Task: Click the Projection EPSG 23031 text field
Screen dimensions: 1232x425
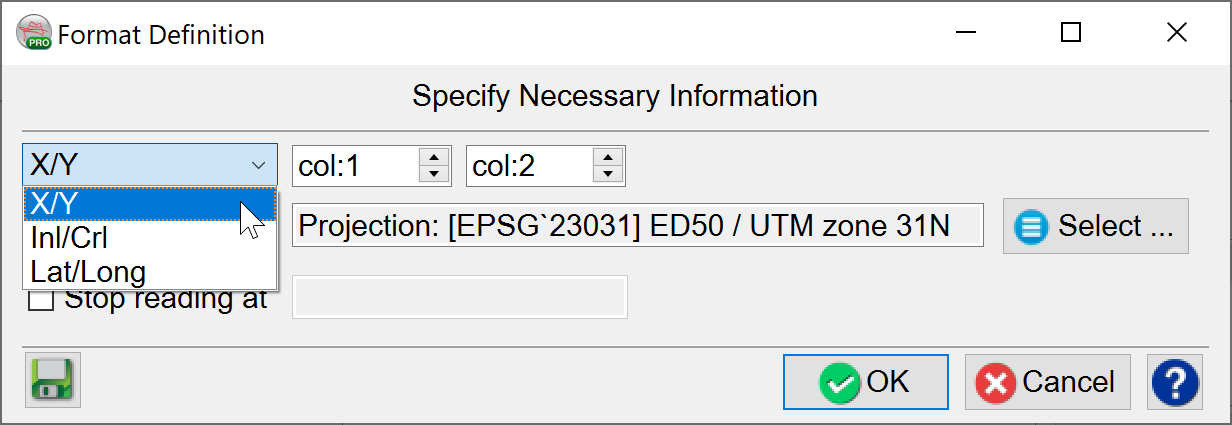Action: click(x=638, y=226)
